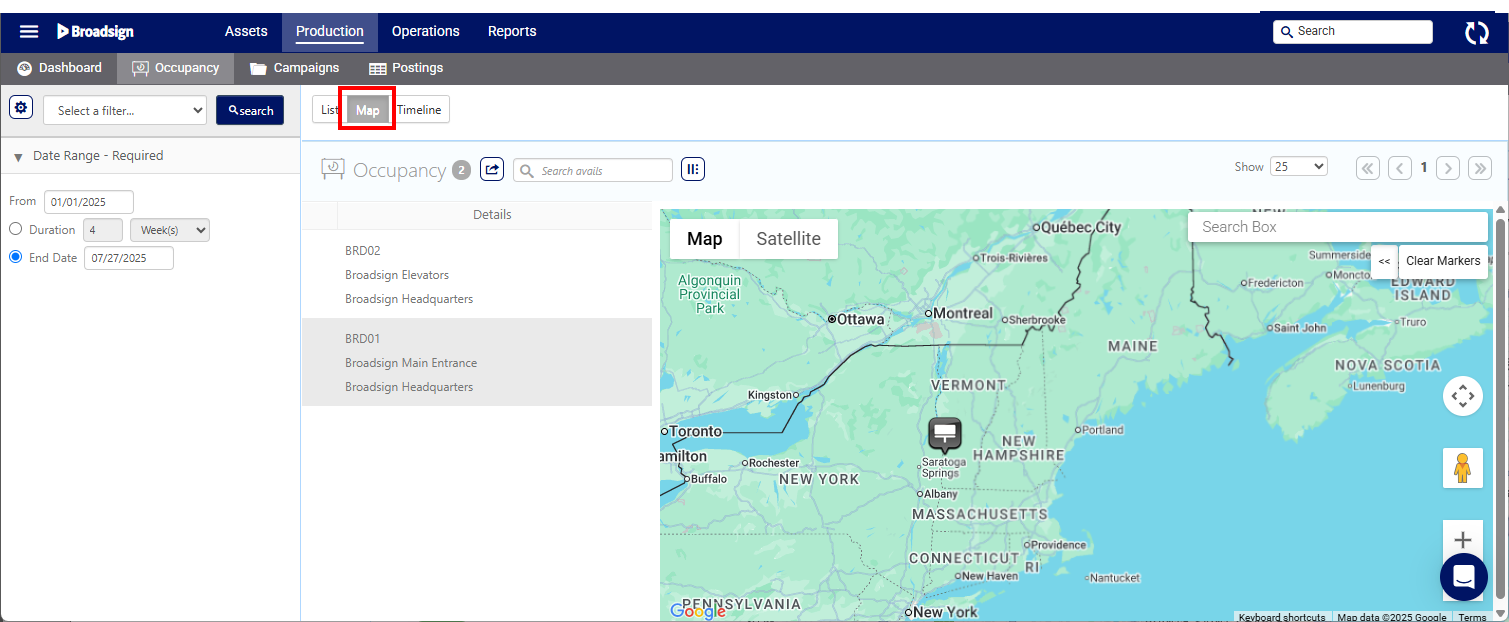The height and width of the screenshot is (622, 1509).
Task: Click the top Search field
Action: coord(1353,31)
